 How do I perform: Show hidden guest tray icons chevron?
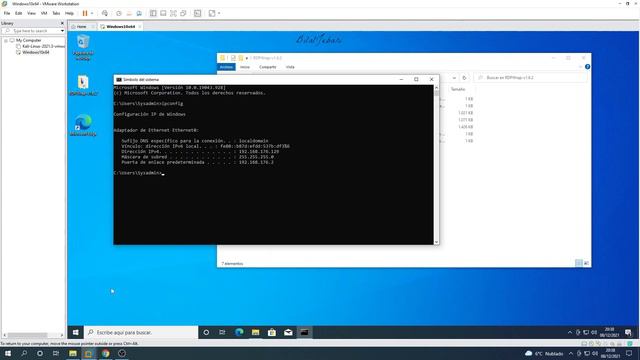[570, 333]
